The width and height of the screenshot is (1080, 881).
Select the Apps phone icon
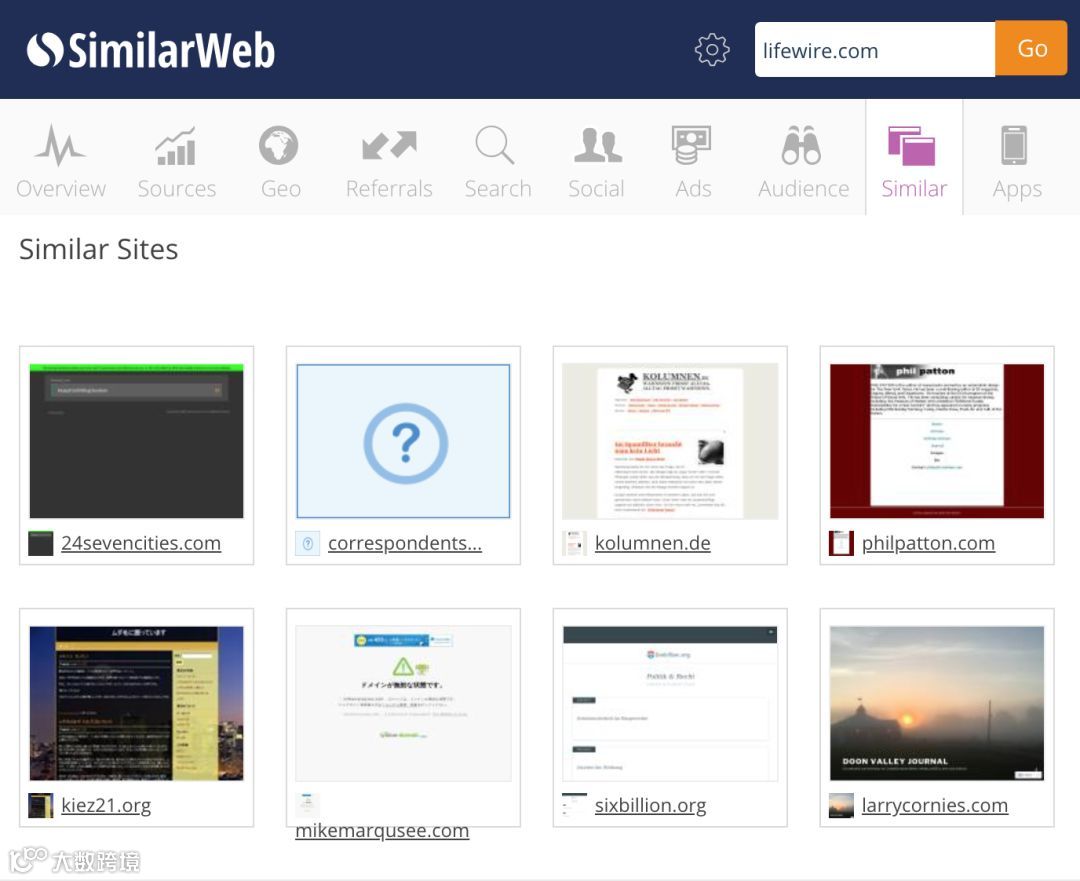(1014, 145)
